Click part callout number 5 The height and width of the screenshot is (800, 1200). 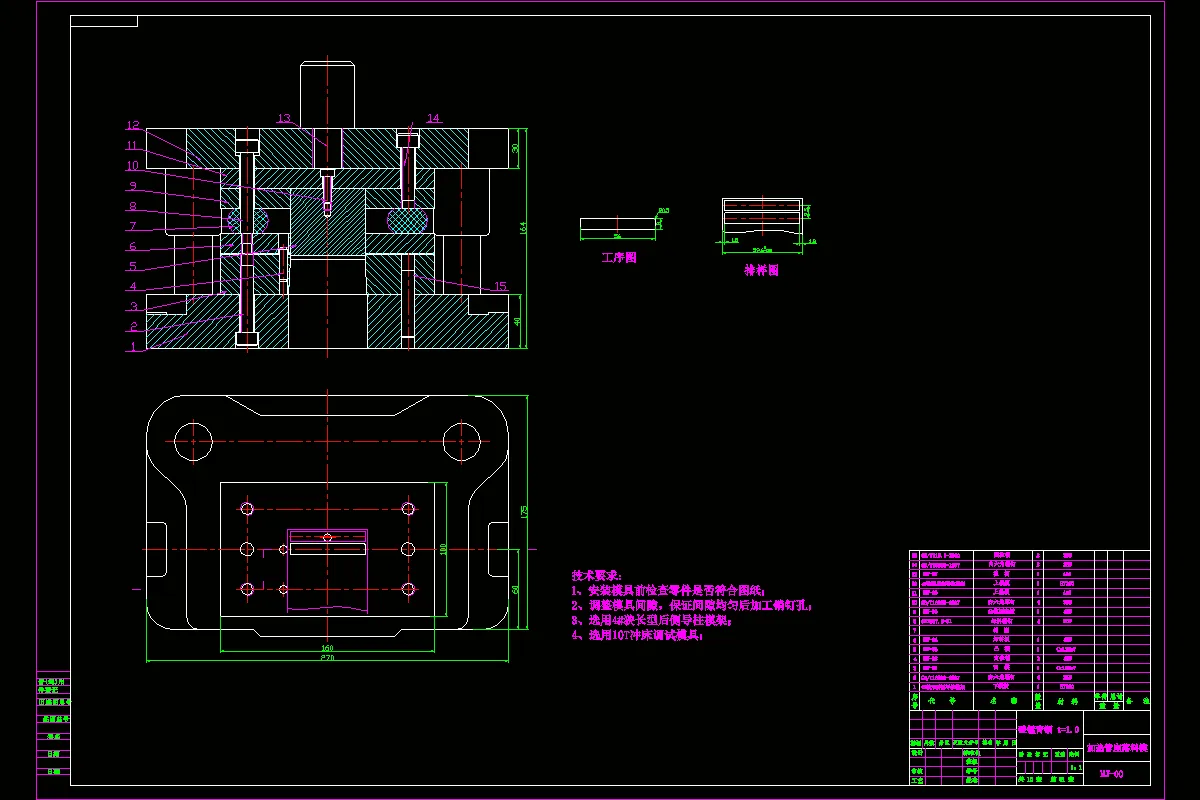(132, 266)
